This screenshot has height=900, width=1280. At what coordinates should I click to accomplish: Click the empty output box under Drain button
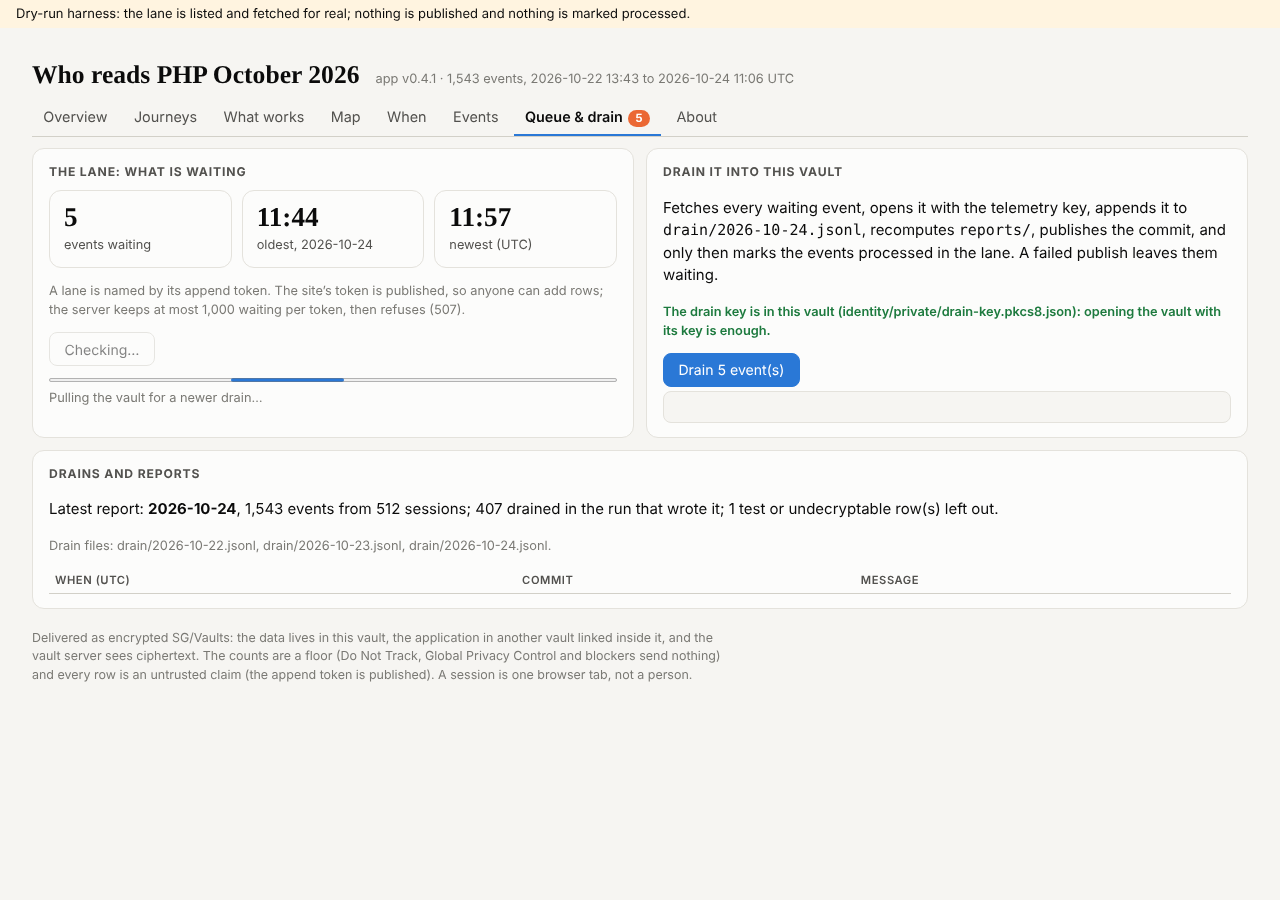click(x=947, y=407)
